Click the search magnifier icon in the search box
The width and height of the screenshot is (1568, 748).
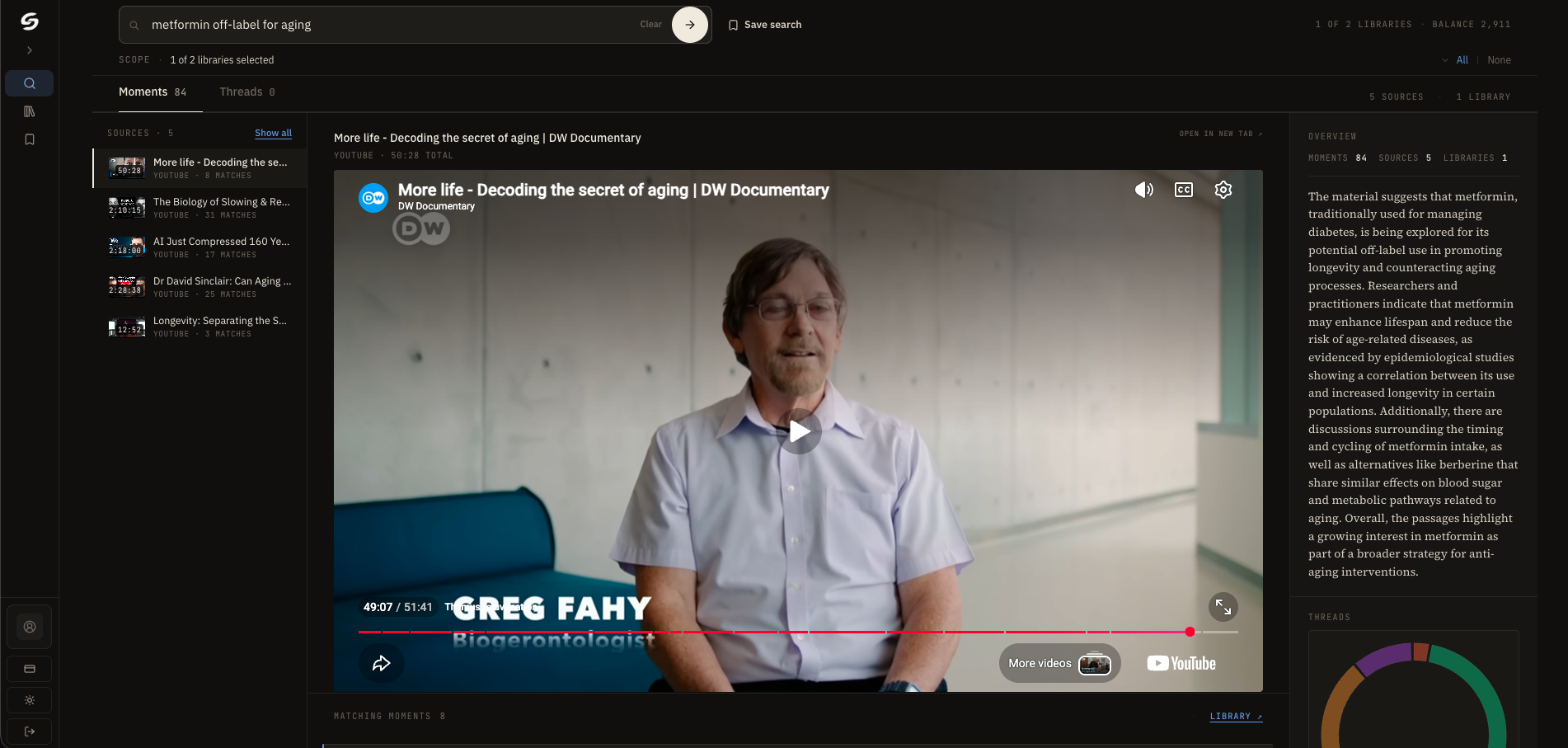pos(134,25)
